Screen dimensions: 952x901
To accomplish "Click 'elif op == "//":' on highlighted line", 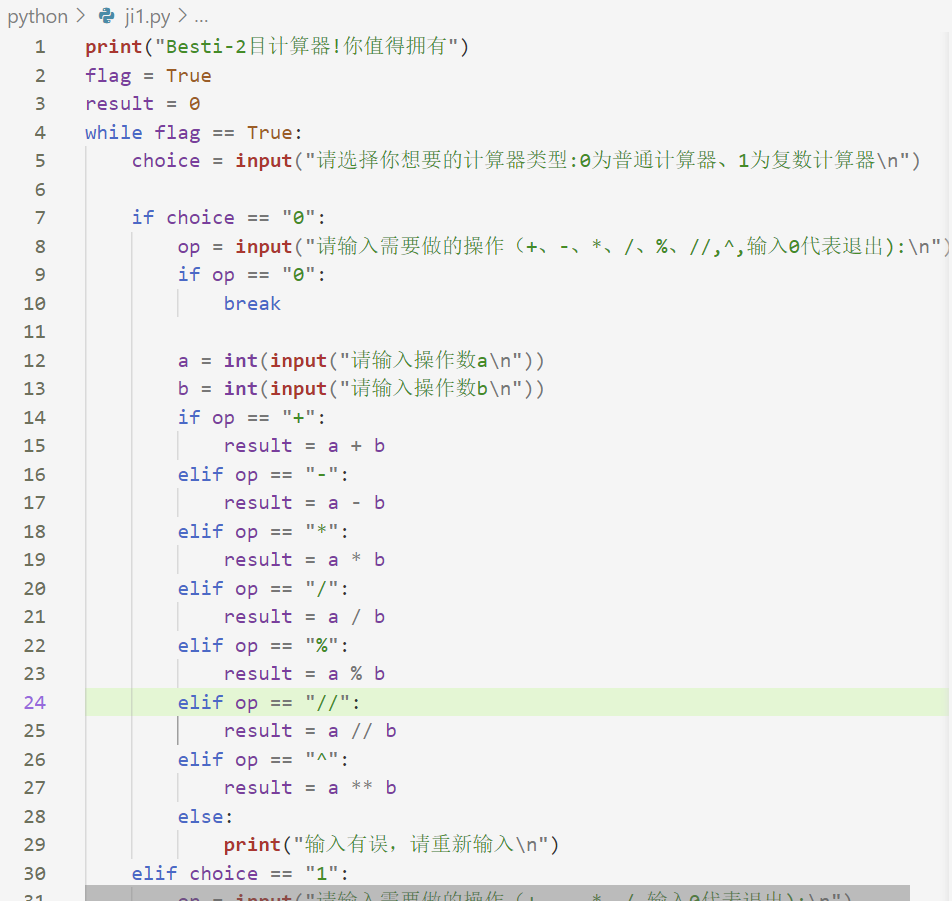I will tap(269, 702).
